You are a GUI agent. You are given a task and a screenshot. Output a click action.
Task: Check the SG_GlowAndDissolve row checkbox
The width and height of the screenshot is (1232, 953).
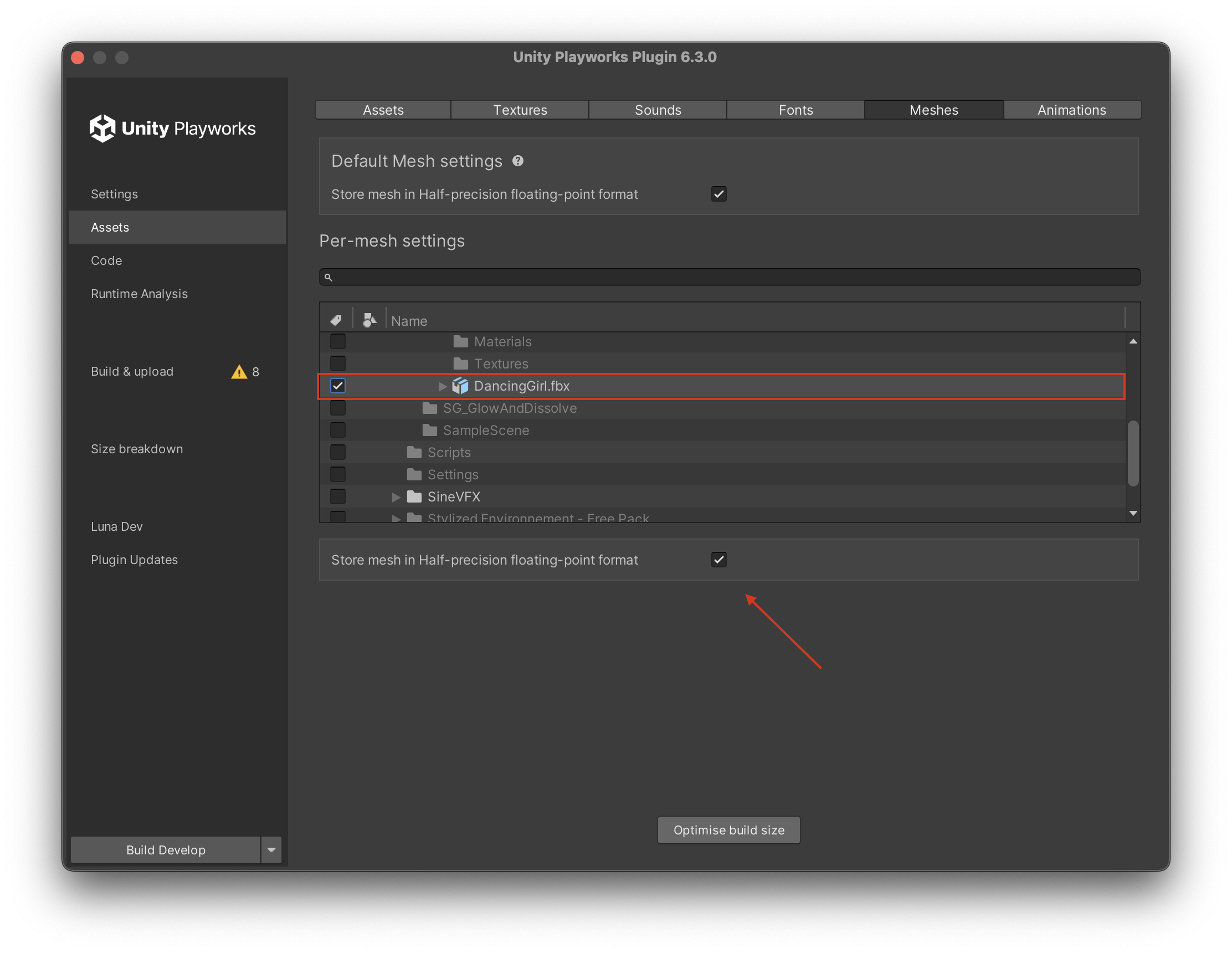[x=338, y=408]
